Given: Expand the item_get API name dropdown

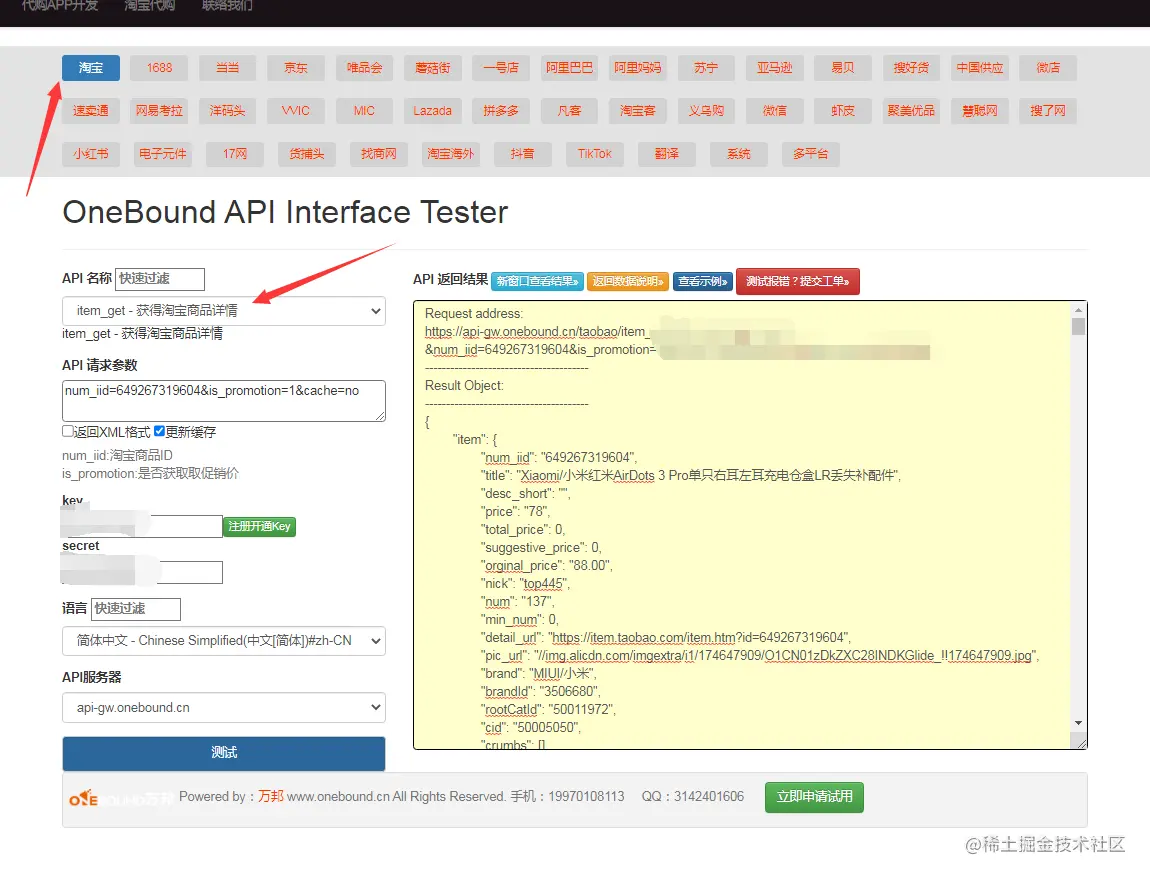Looking at the screenshot, I should coord(224,311).
